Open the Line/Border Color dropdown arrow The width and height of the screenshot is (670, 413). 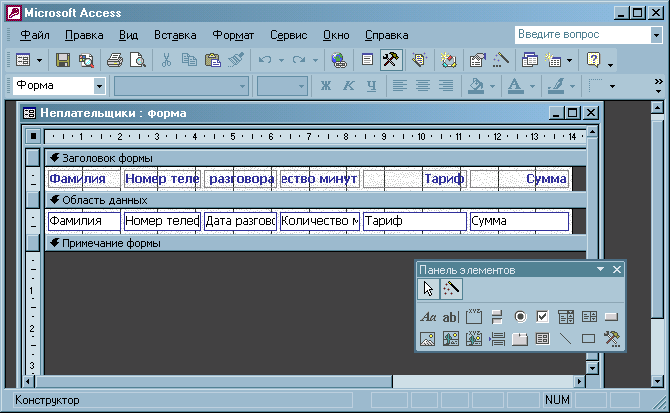573,86
